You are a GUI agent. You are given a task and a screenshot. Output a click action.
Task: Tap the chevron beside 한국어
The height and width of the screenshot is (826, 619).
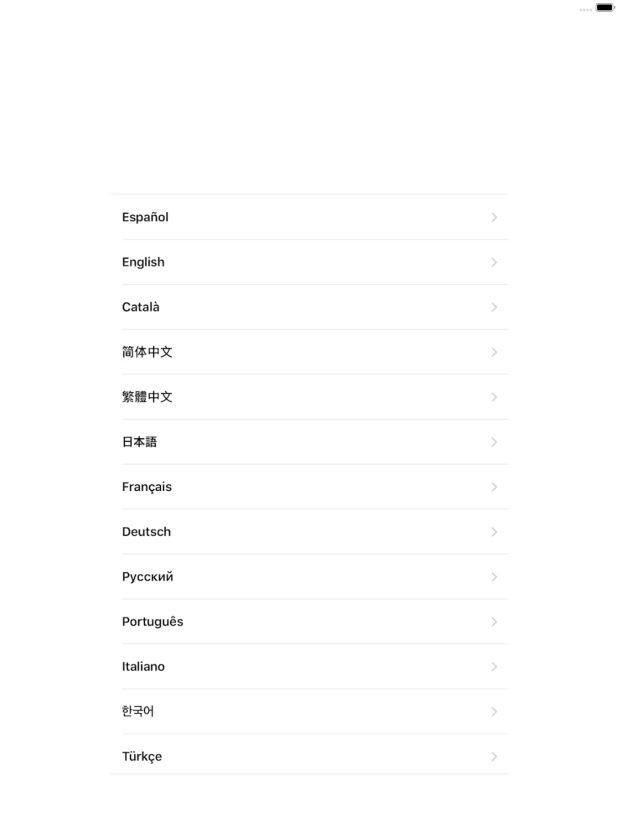[x=494, y=712]
